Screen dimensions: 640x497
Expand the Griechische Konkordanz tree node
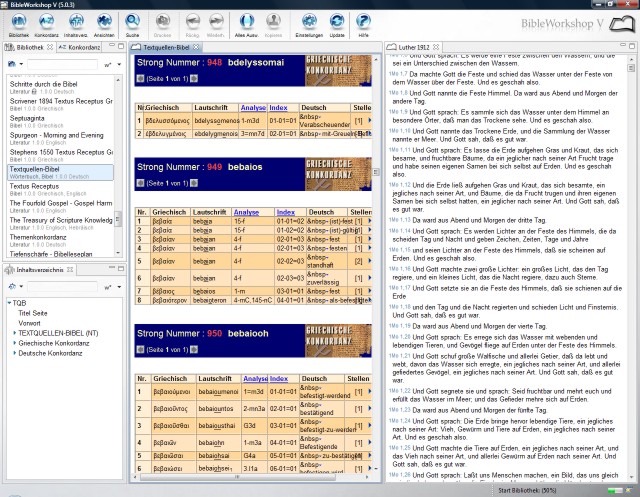(14, 342)
